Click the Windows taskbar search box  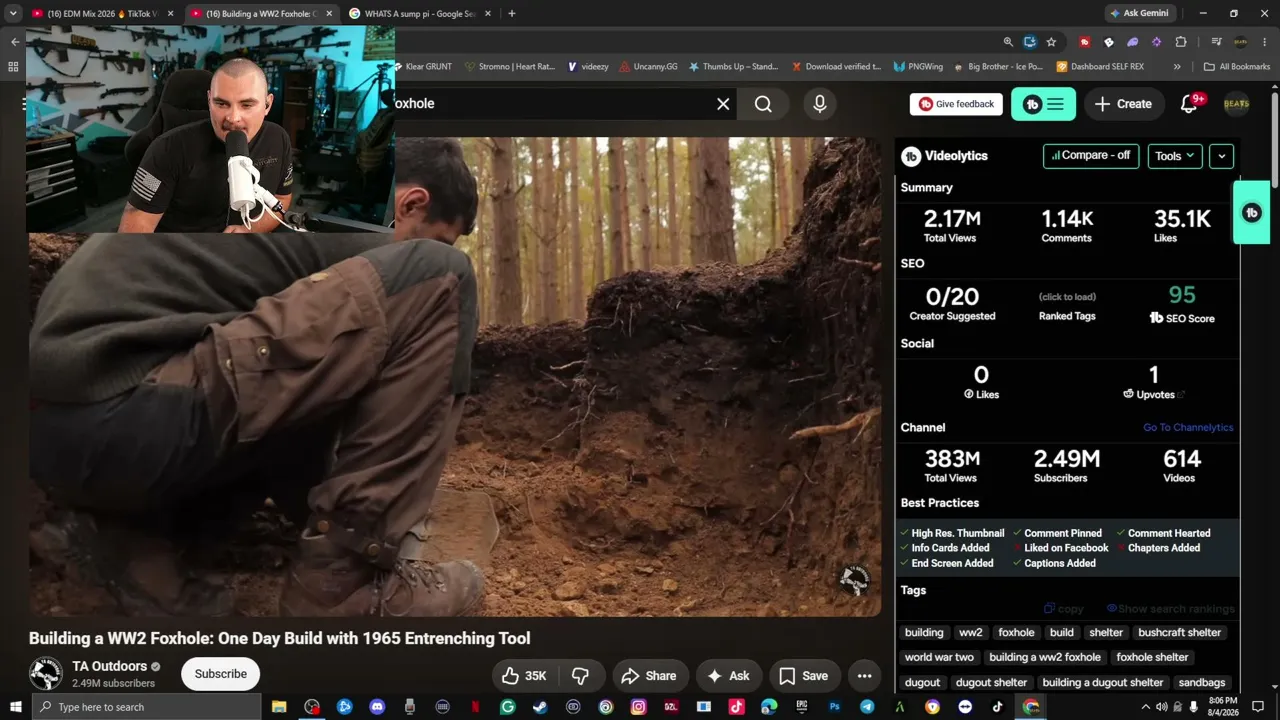(147, 707)
